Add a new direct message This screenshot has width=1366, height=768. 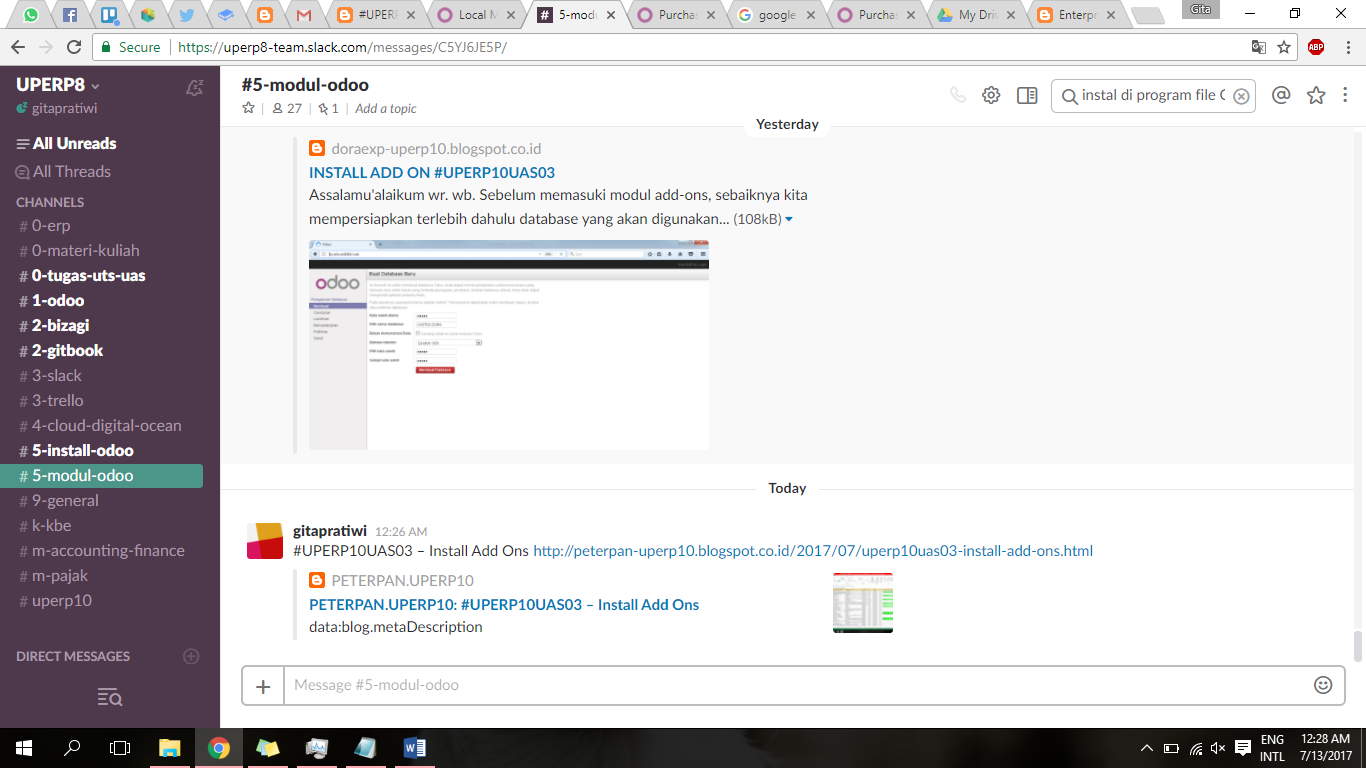pyautogui.click(x=191, y=657)
